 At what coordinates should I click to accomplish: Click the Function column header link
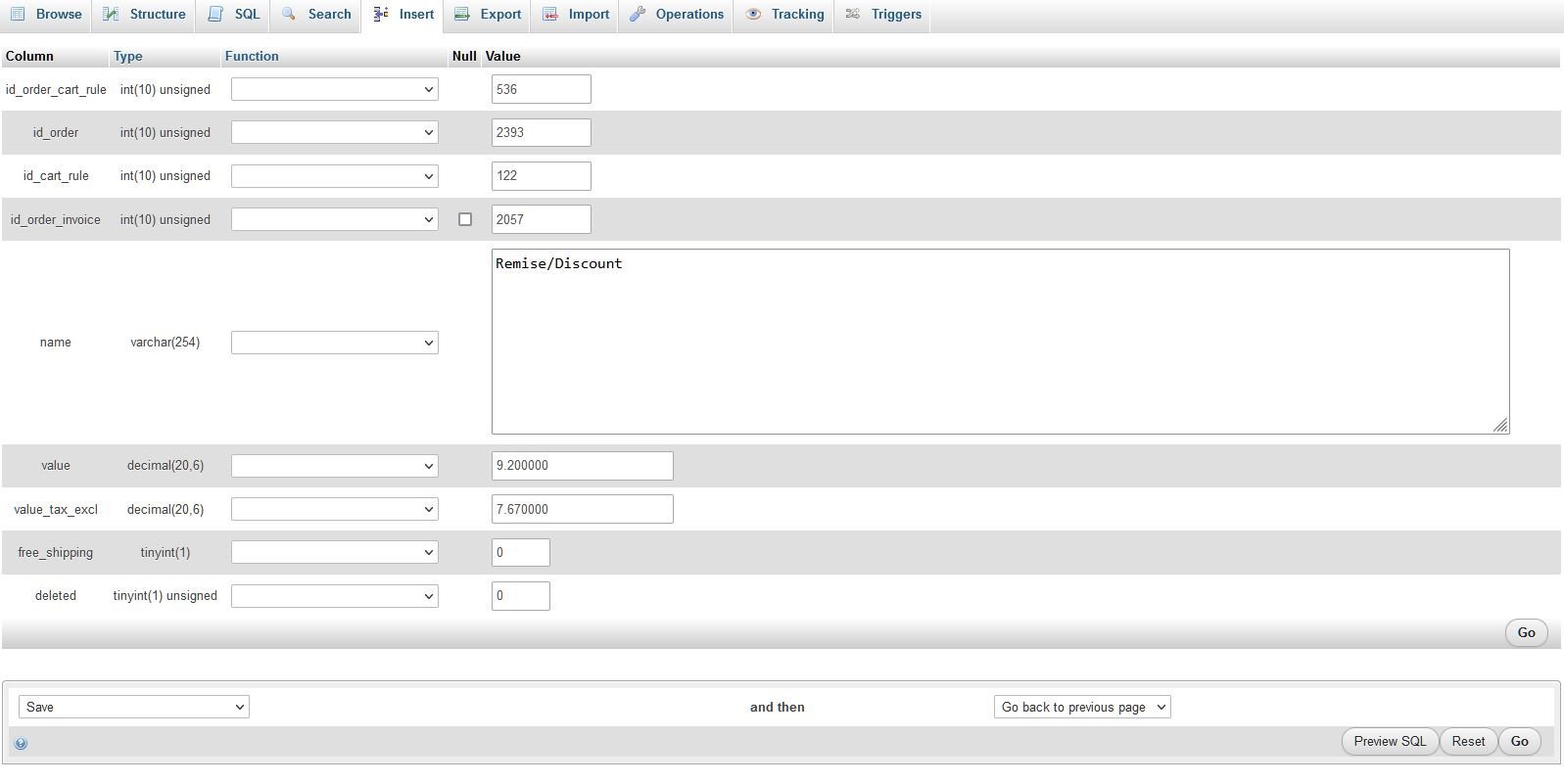[252, 56]
